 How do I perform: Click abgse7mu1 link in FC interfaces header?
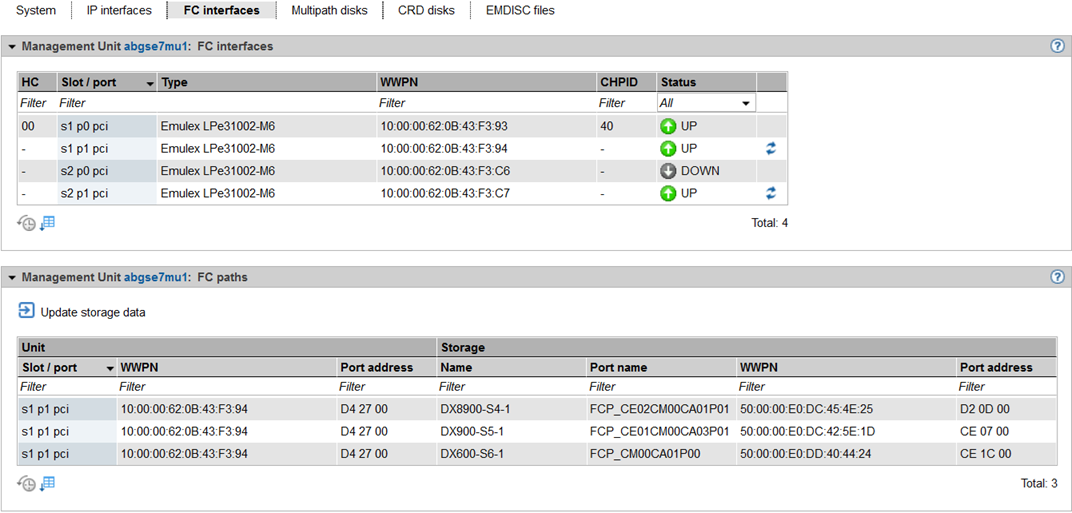(x=156, y=47)
